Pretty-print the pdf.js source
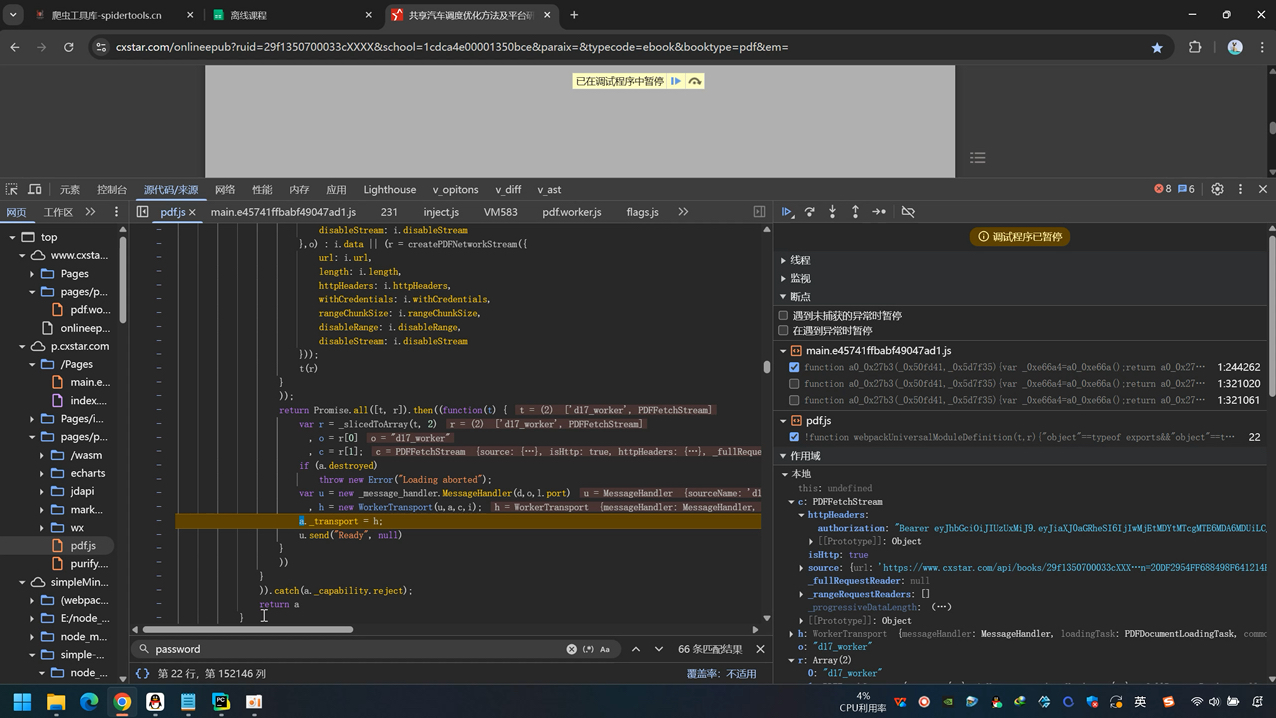 [142, 674]
